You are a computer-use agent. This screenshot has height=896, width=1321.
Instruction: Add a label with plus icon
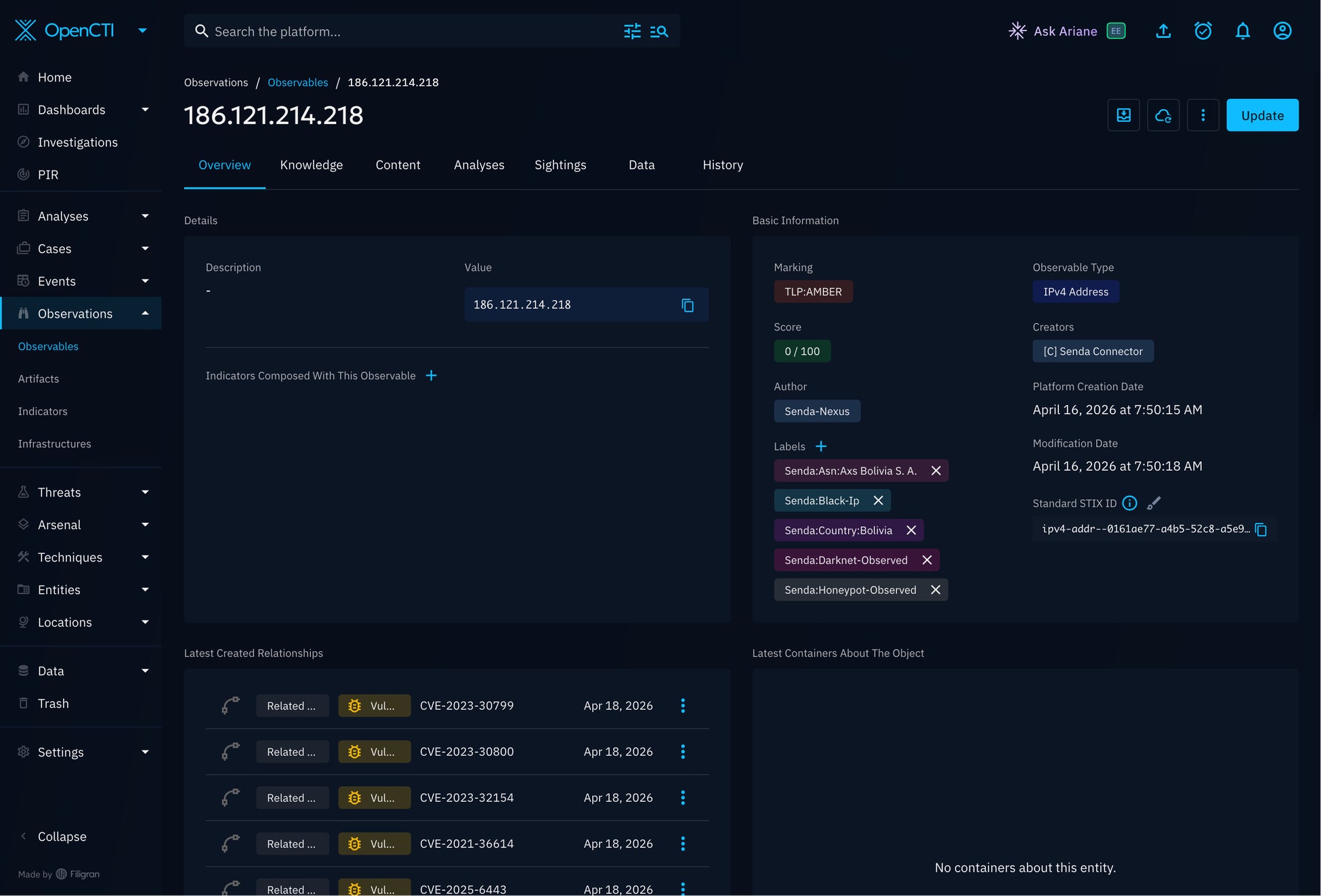coord(821,446)
